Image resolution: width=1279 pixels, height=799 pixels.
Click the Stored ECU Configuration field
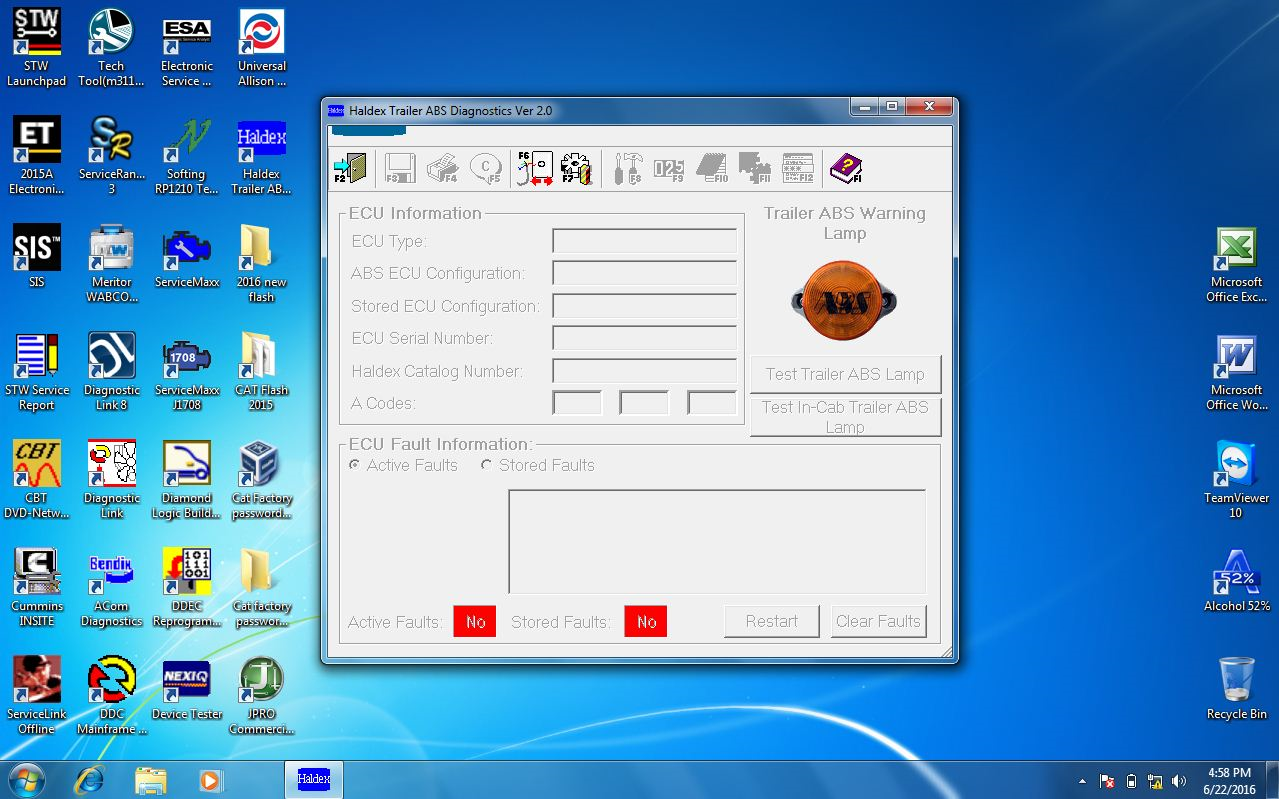pos(645,306)
